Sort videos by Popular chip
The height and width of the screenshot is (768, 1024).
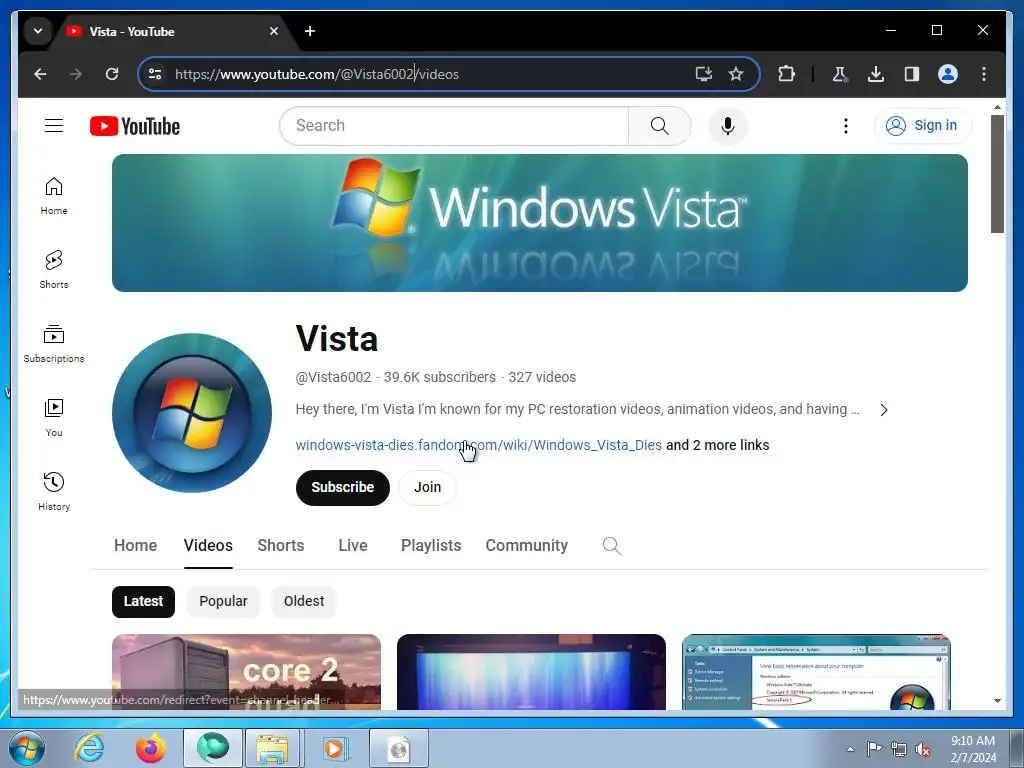click(x=223, y=601)
